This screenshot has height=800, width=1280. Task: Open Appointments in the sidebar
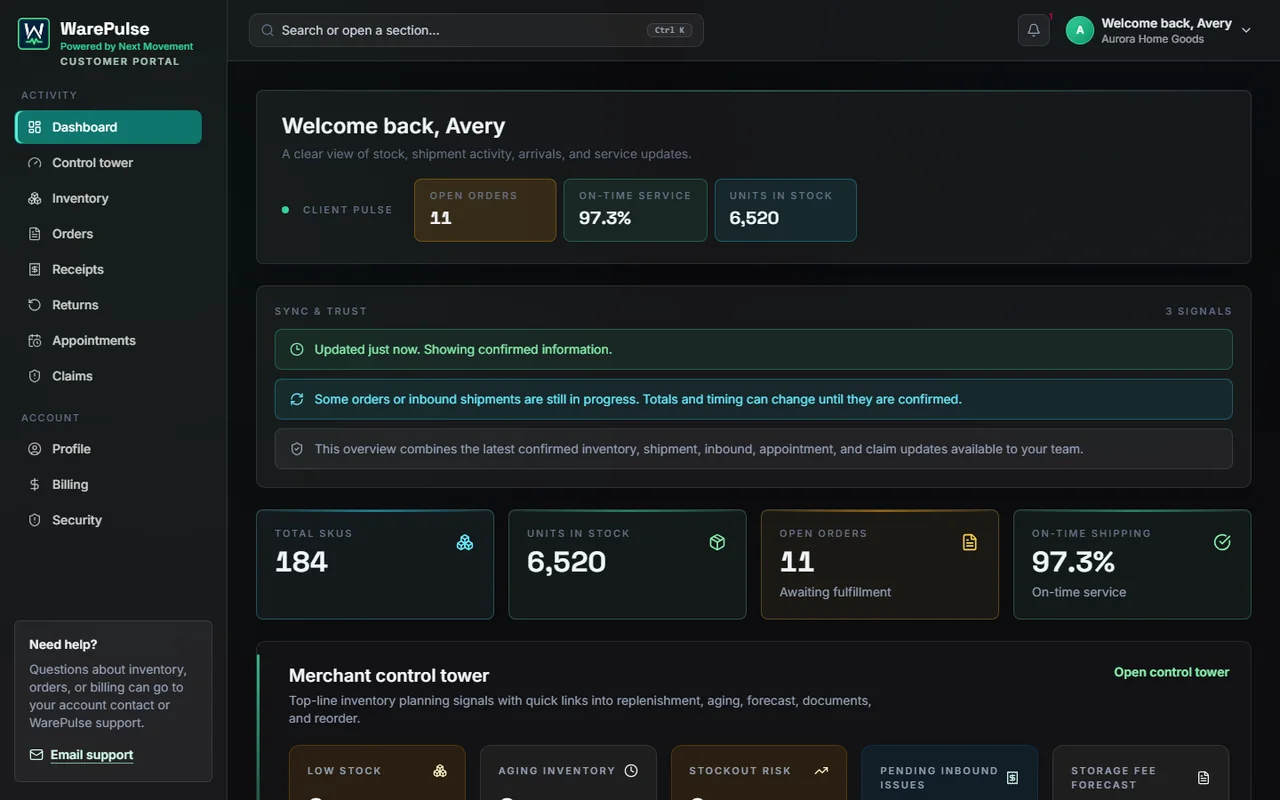(109, 340)
